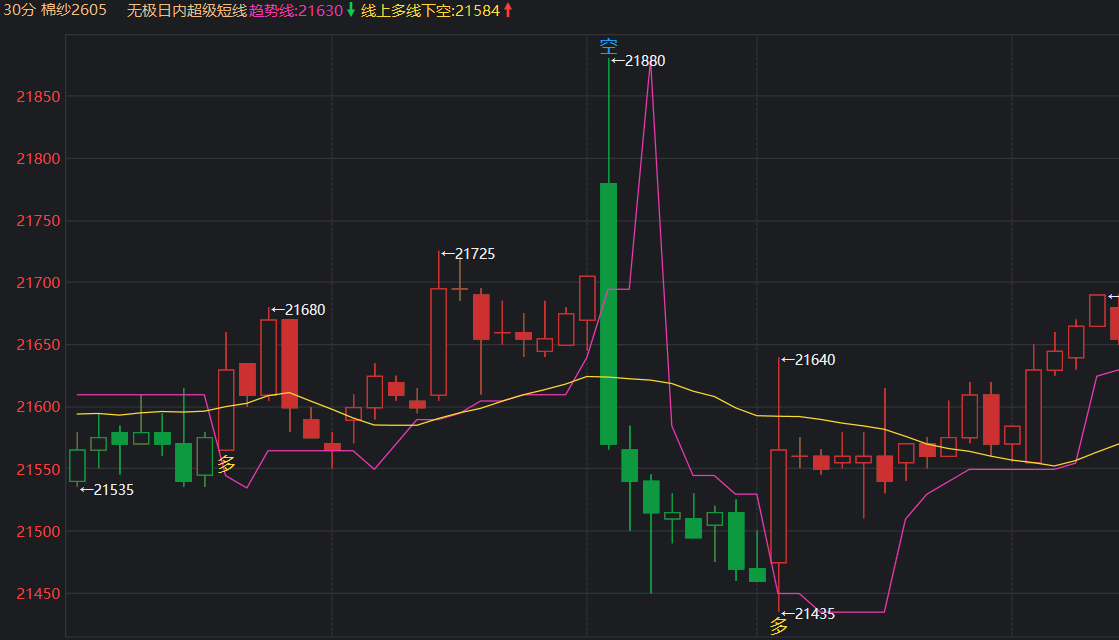Click the 多 signal marker near 21550
The image size is (1119, 640).
tap(226, 464)
